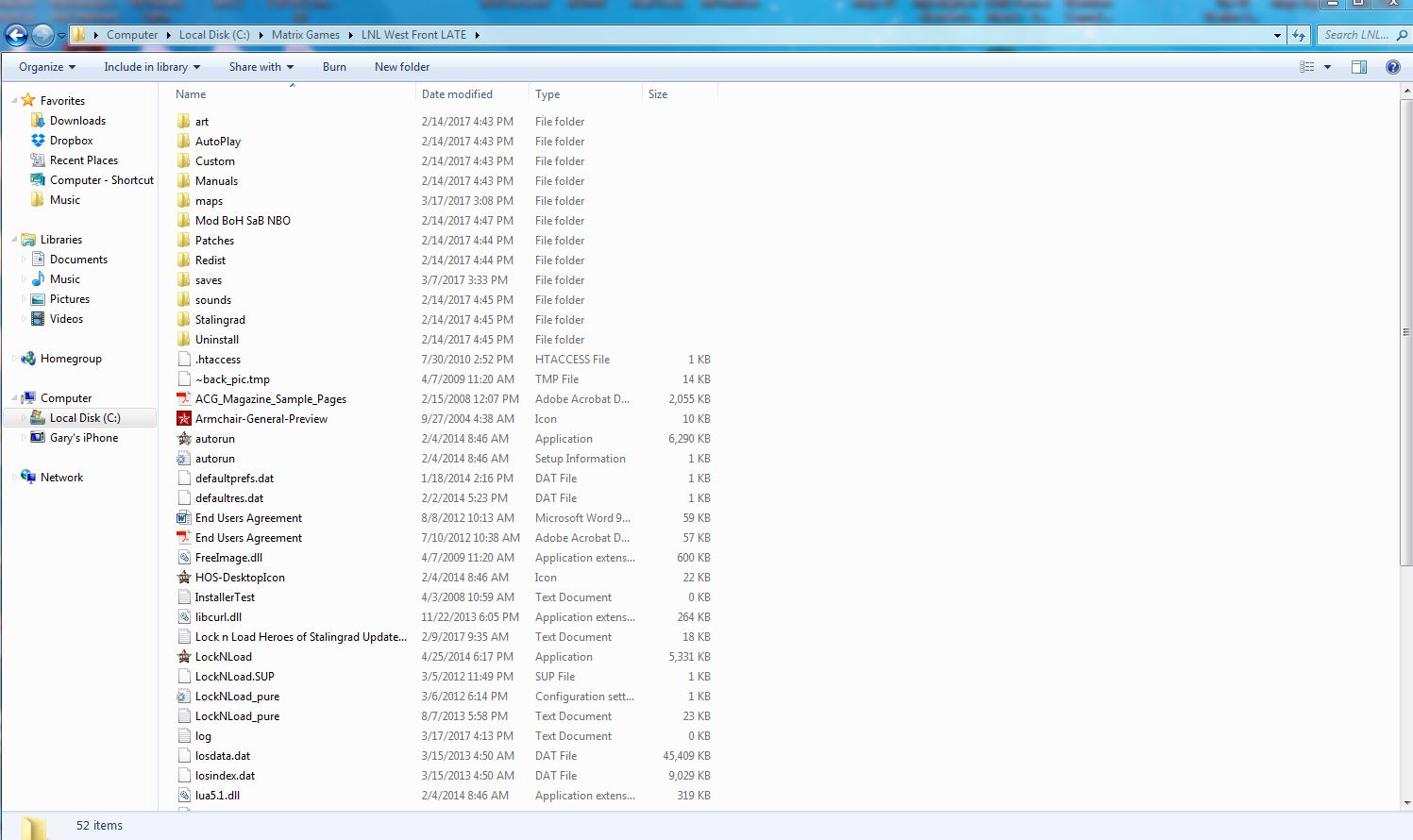Select the lua5.1.dll file
This screenshot has height=840, width=1413.
click(x=217, y=796)
